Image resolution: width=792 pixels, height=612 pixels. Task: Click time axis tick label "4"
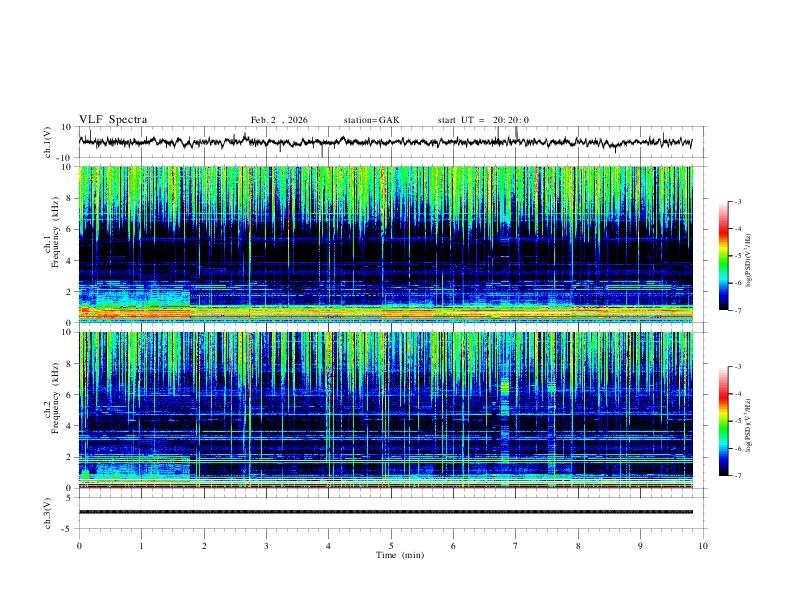tap(328, 546)
